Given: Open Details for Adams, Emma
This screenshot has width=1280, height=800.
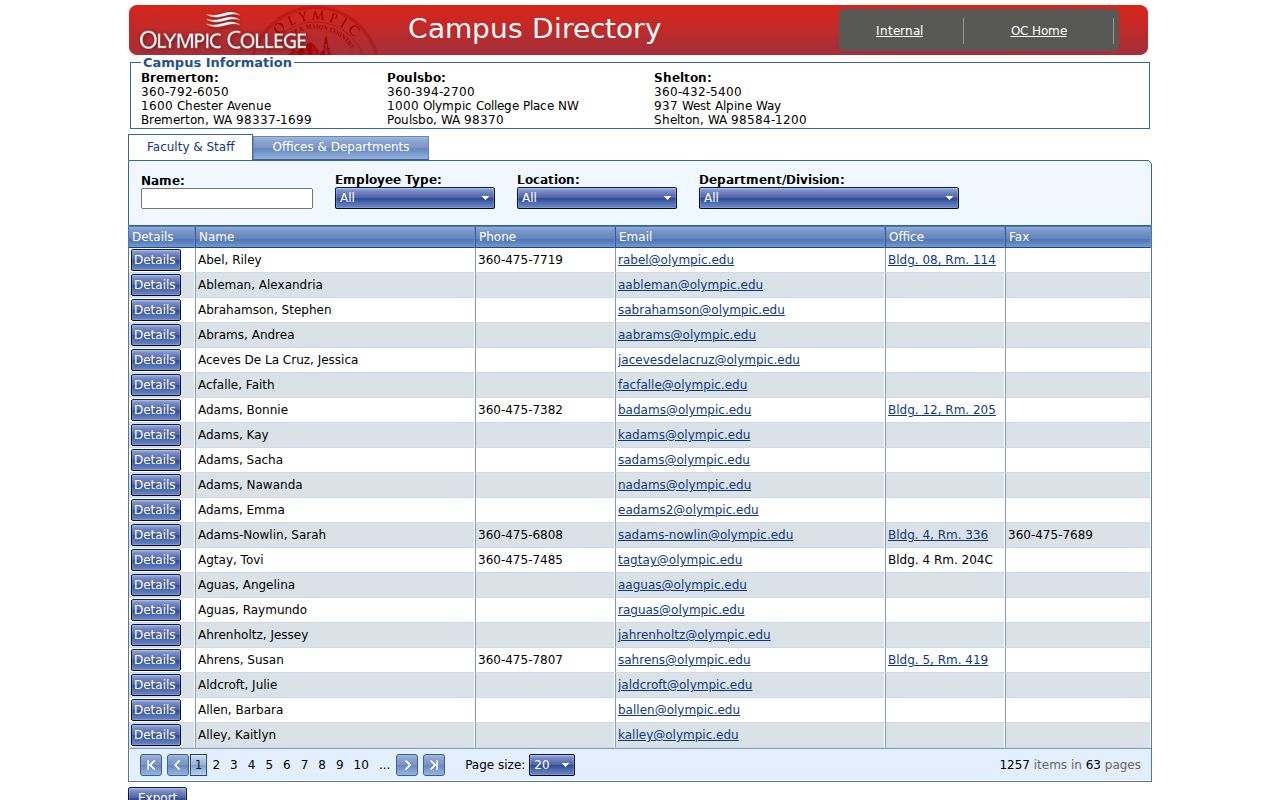Looking at the screenshot, I should [x=155, y=510].
